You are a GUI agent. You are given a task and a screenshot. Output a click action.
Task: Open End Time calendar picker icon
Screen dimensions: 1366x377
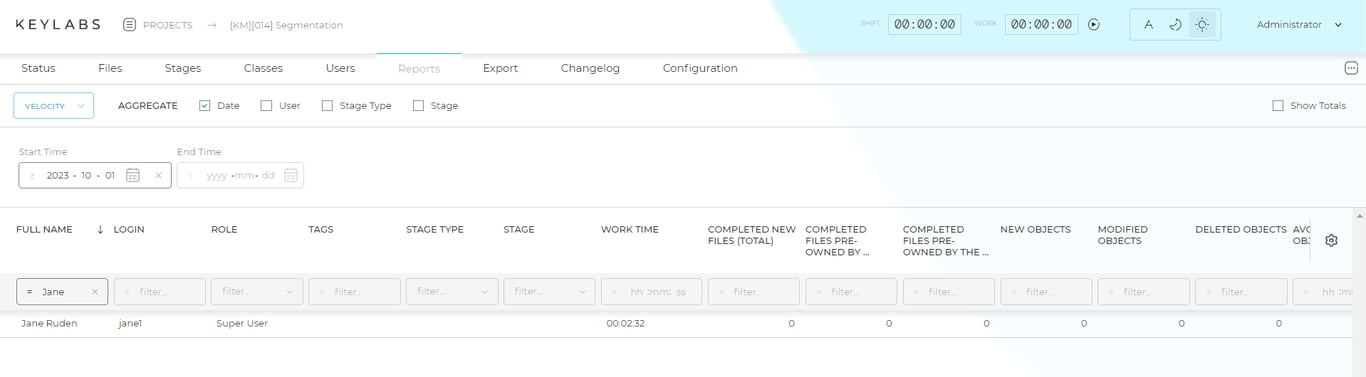pos(291,175)
